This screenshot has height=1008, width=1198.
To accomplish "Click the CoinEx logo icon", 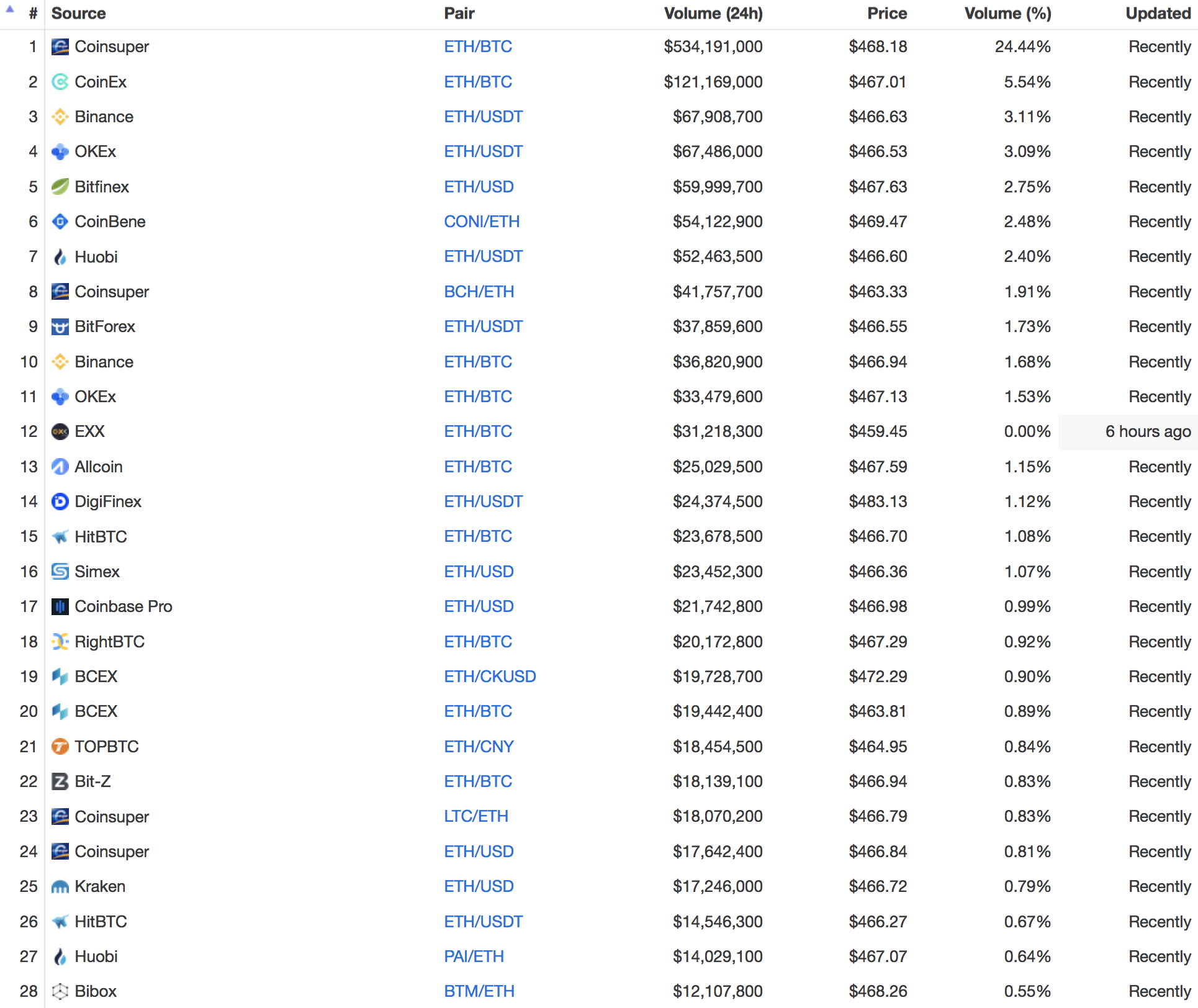I will tap(60, 82).
